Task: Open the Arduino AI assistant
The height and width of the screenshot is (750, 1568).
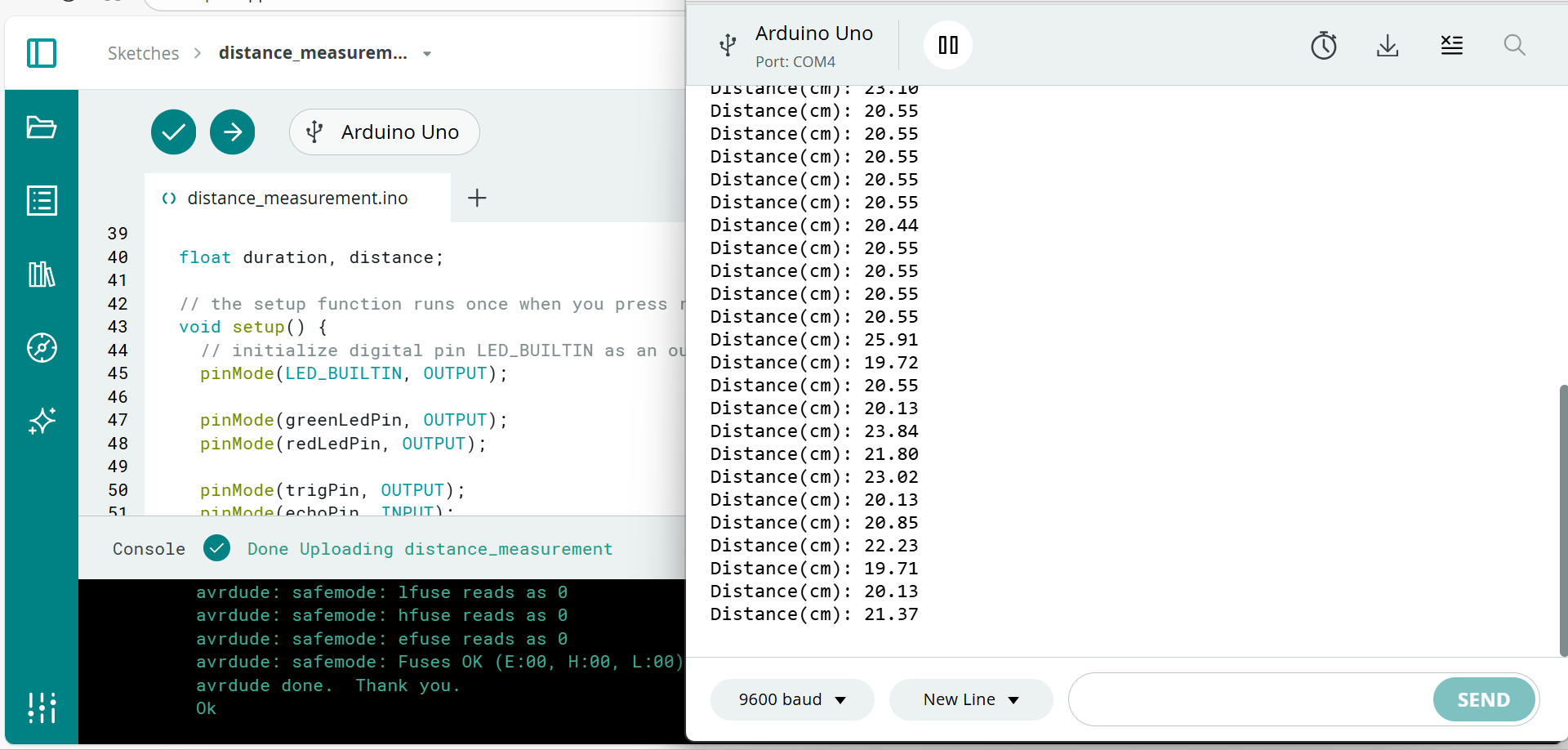Action: click(x=42, y=422)
